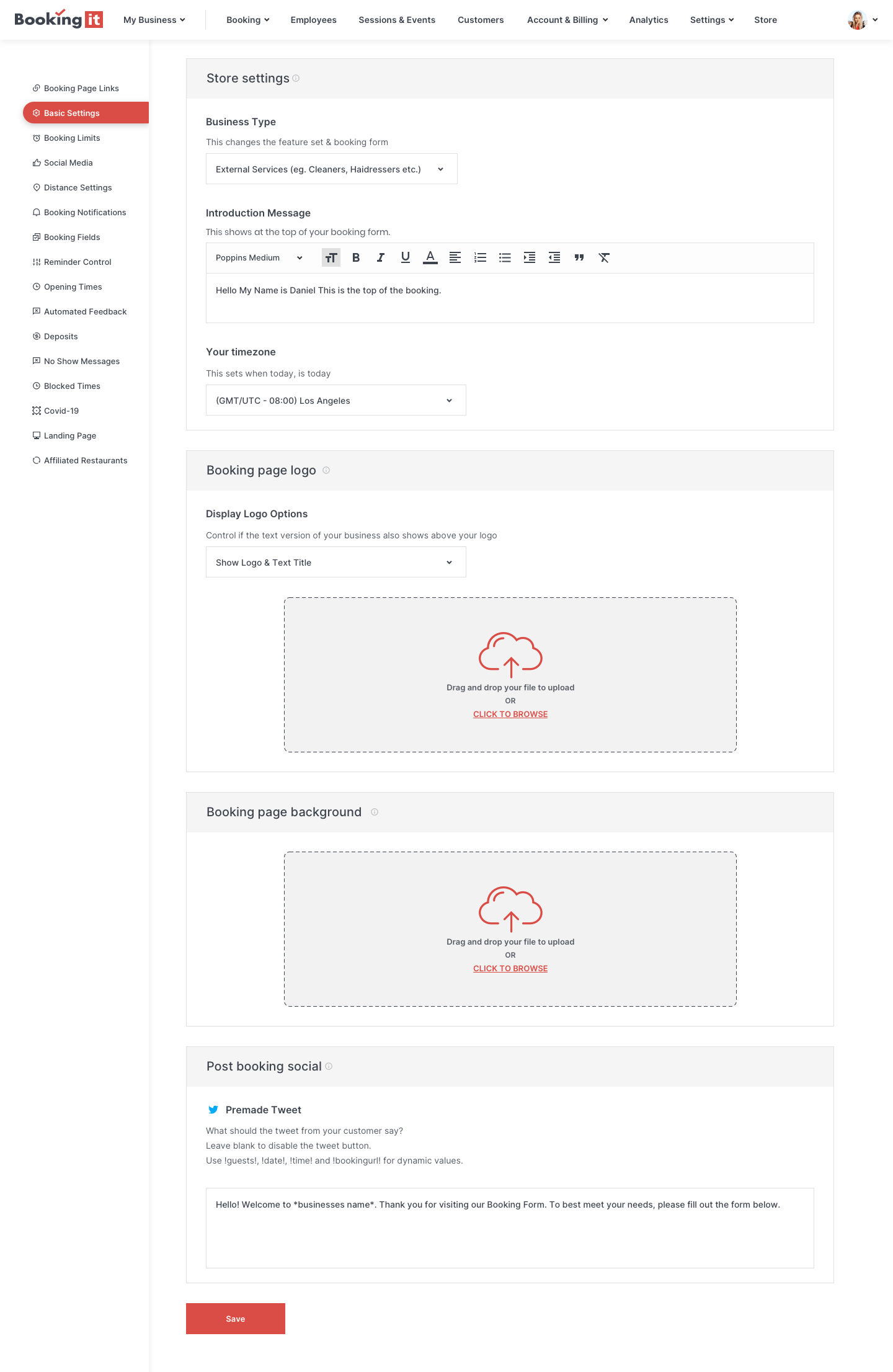Open the user avatar menu

857,20
